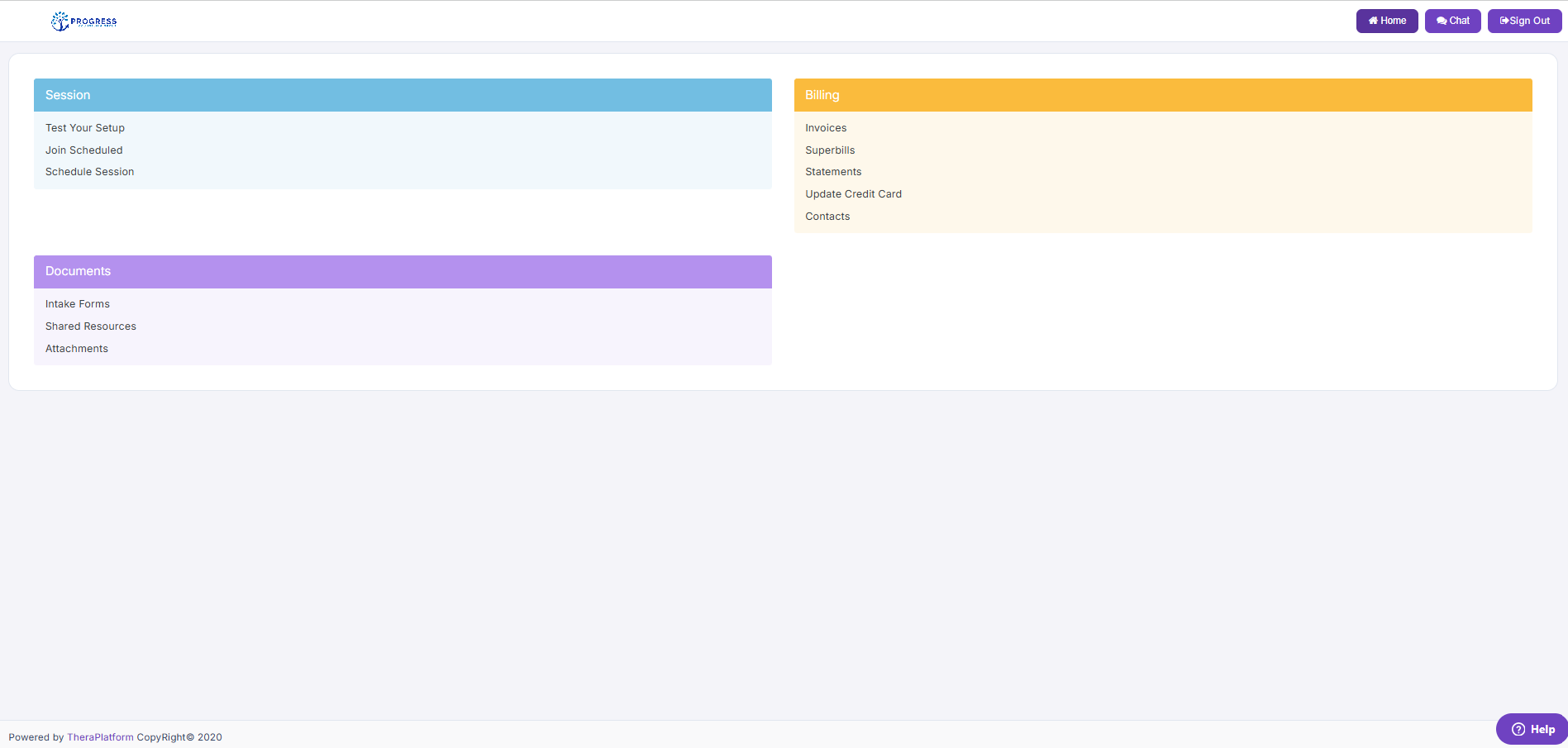Show billing Statements
1568x748 pixels.
point(833,172)
